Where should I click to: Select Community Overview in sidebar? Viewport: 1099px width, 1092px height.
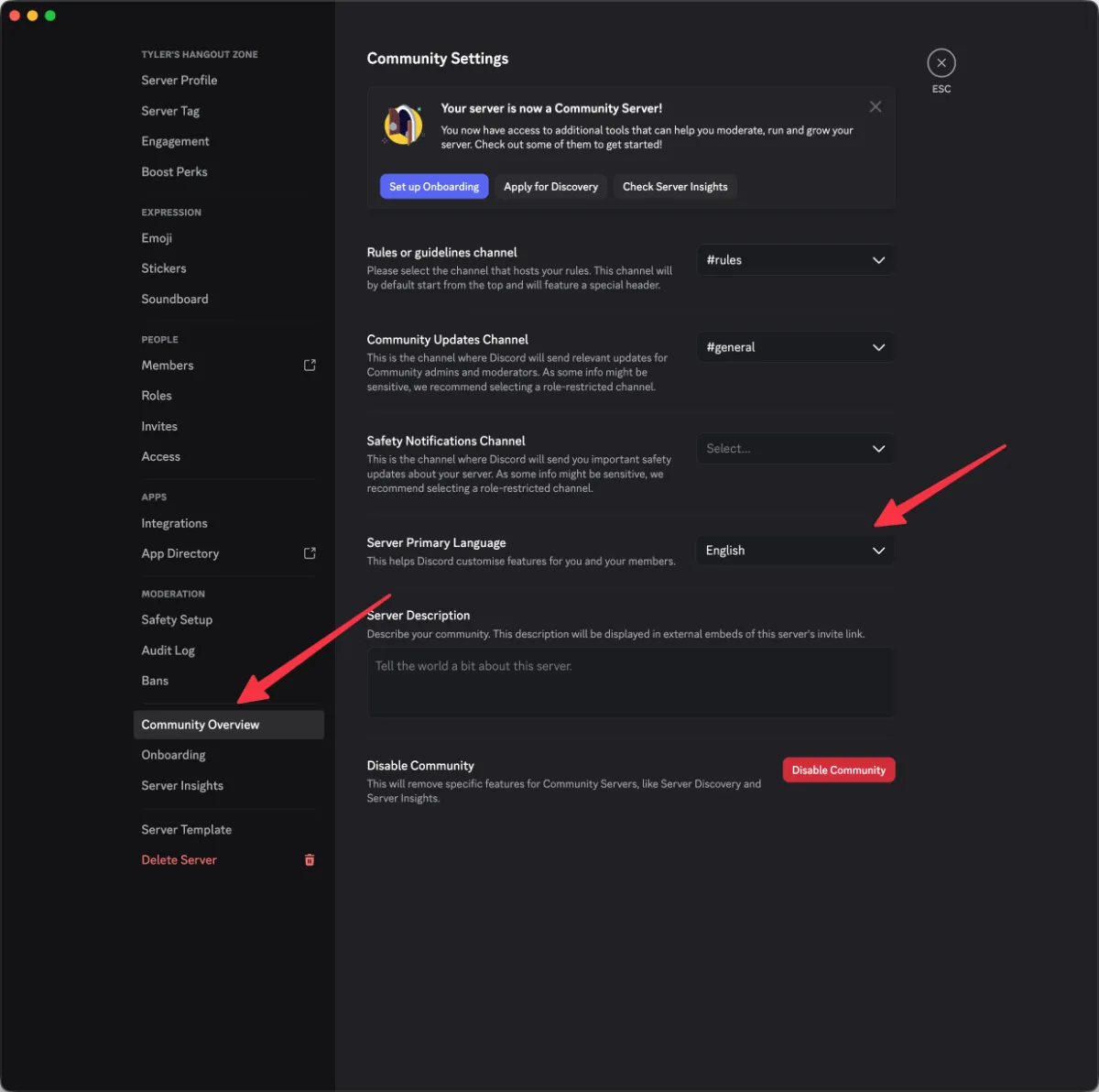(x=228, y=725)
